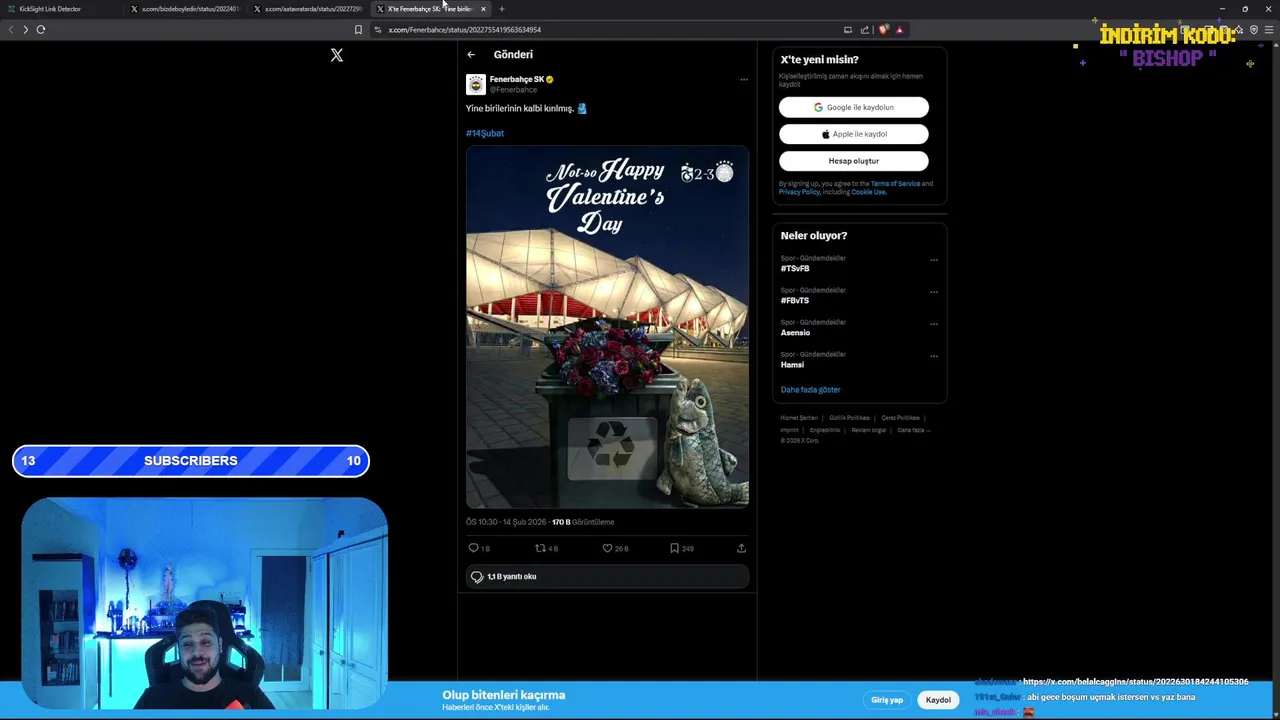The height and width of the screenshot is (720, 1280).
Task: Open the Valentine's Day tweet image
Action: pyautogui.click(x=607, y=327)
